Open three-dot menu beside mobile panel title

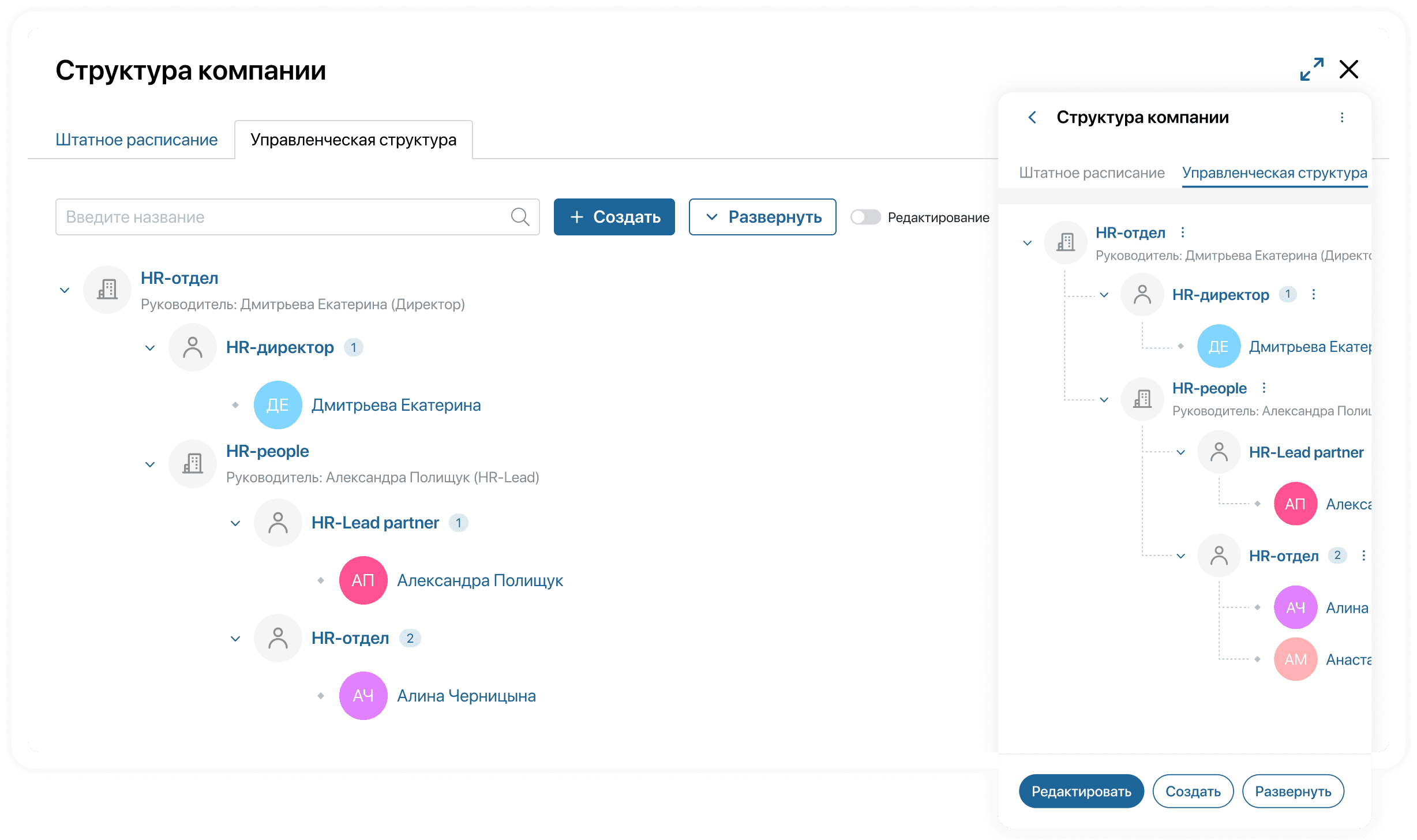point(1342,118)
